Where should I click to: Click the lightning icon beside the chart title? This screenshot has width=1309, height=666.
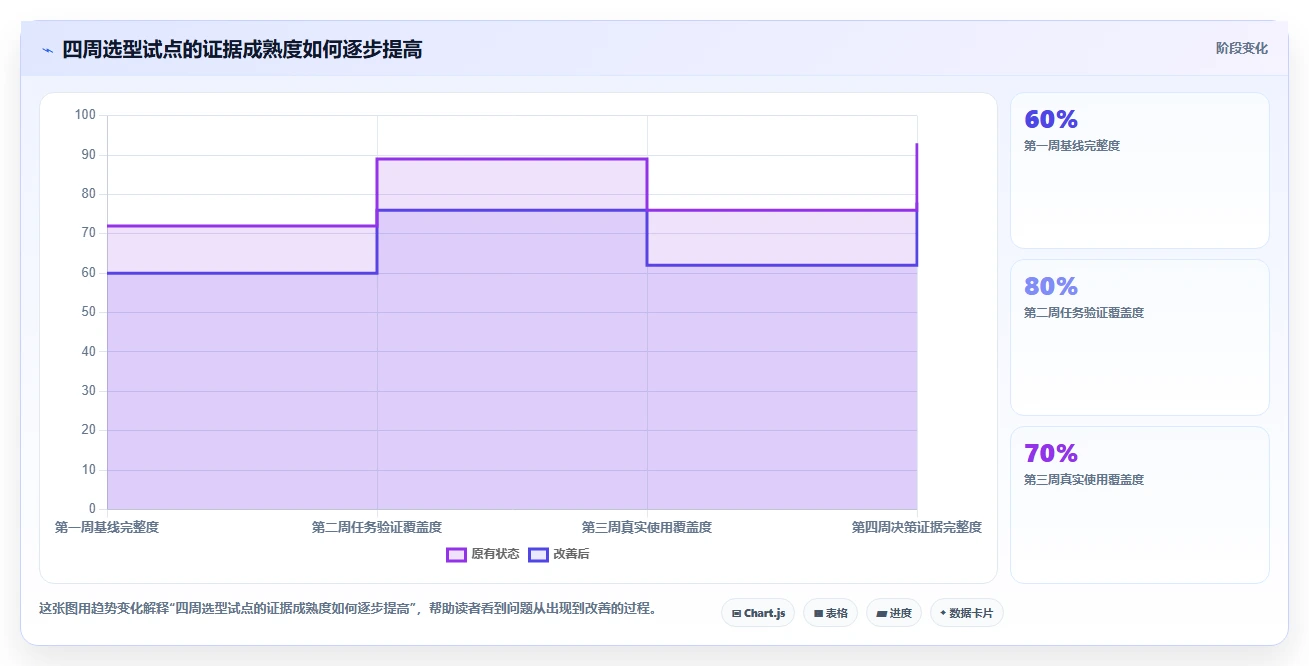pos(47,50)
